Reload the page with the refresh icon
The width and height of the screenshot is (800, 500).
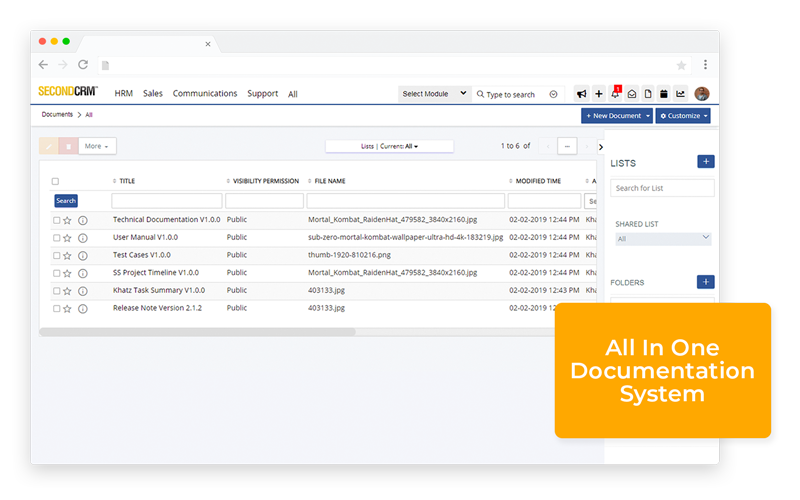[83, 65]
